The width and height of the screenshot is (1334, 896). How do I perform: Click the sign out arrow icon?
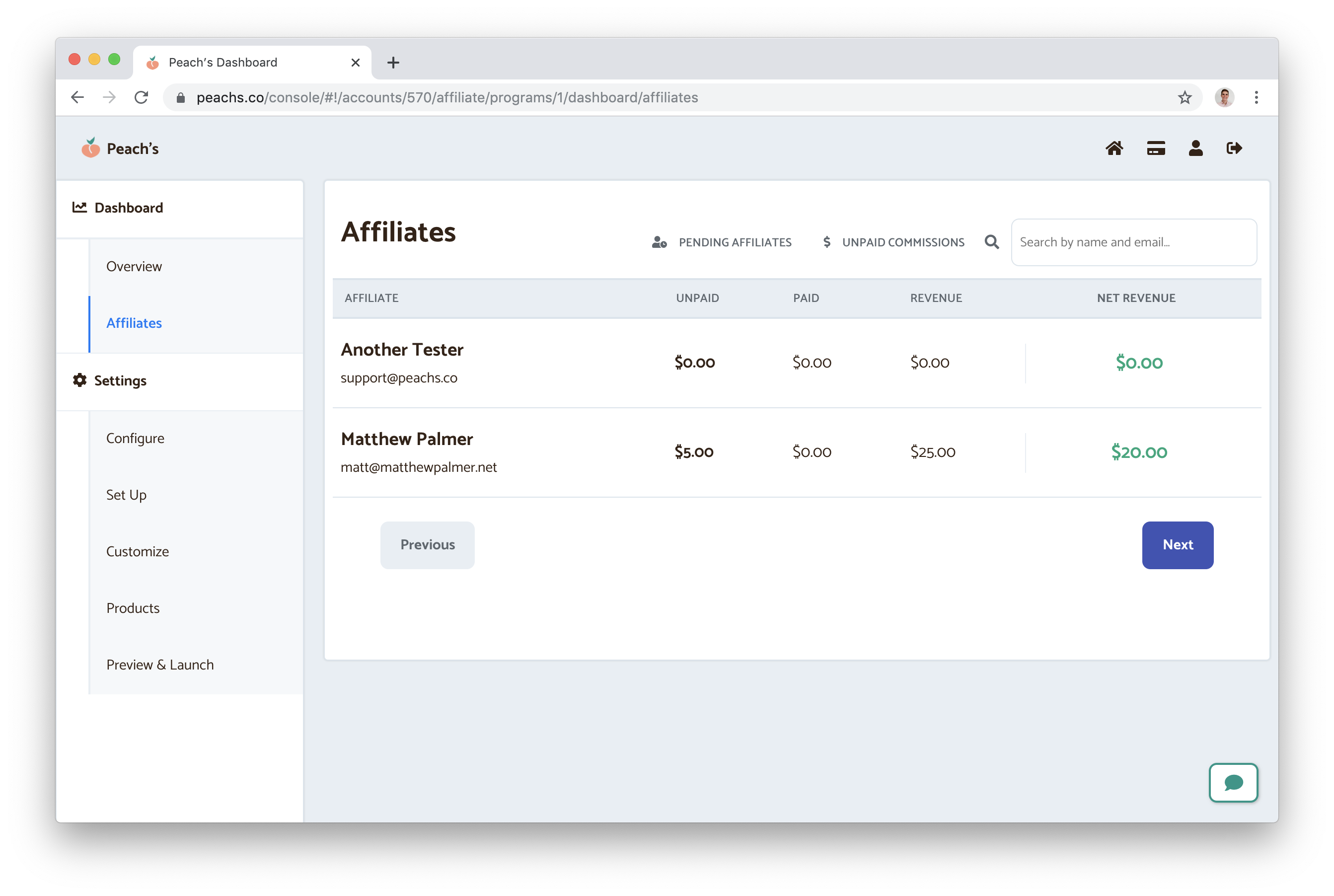tap(1234, 149)
